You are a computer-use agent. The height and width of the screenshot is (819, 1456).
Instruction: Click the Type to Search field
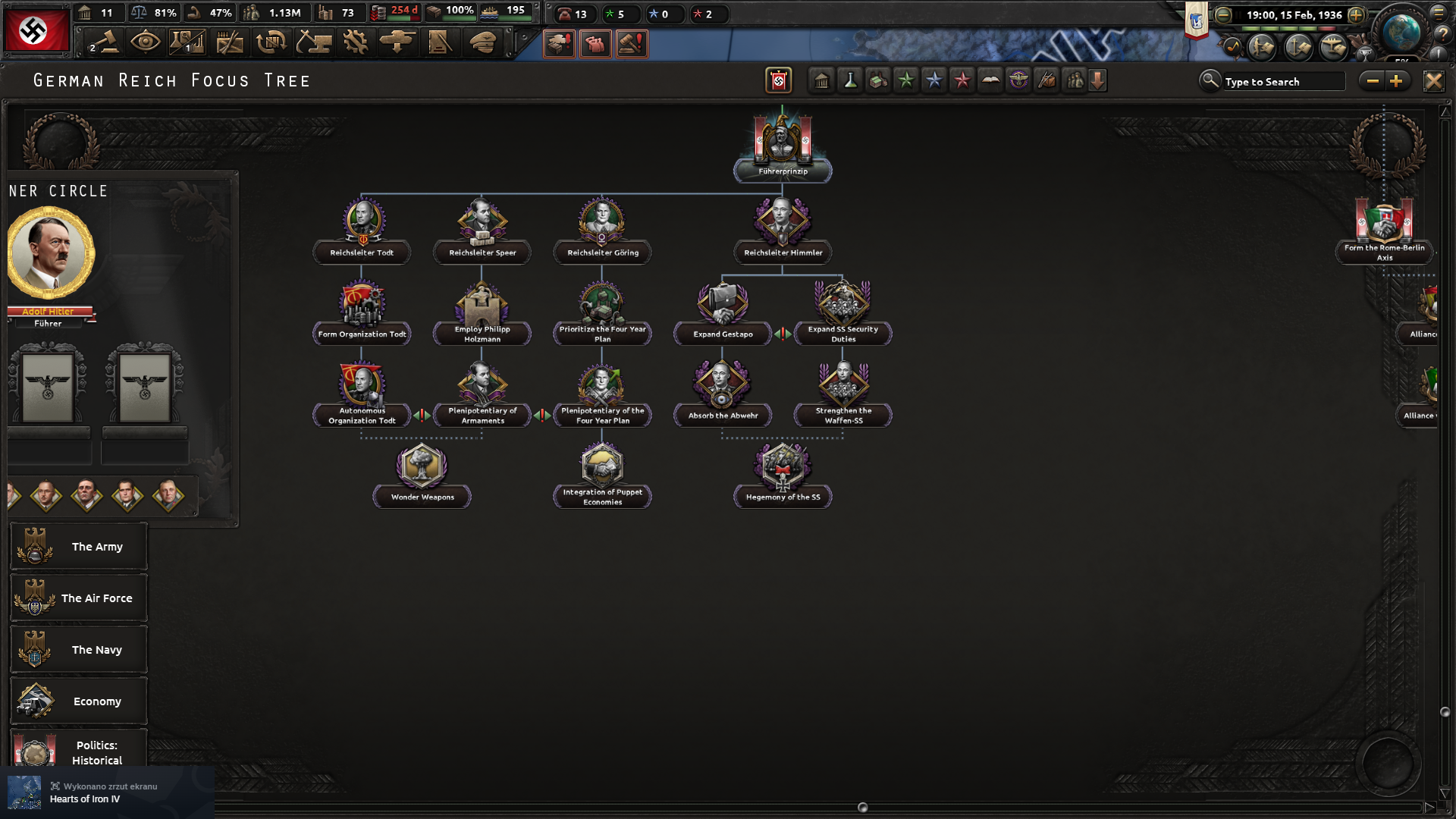[1284, 81]
